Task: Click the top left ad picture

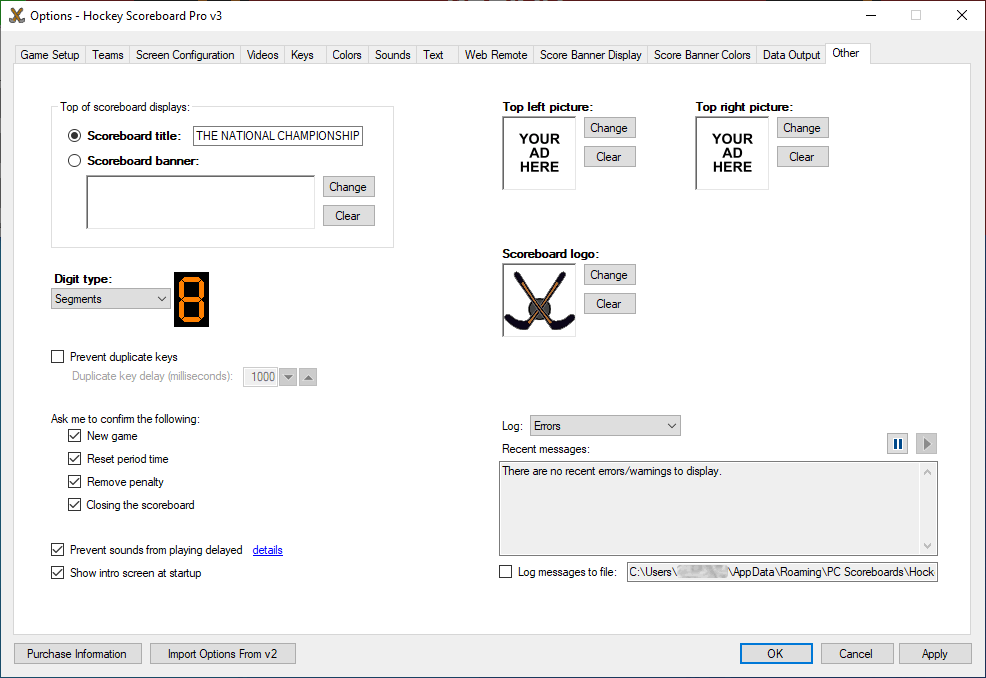Action: point(539,153)
